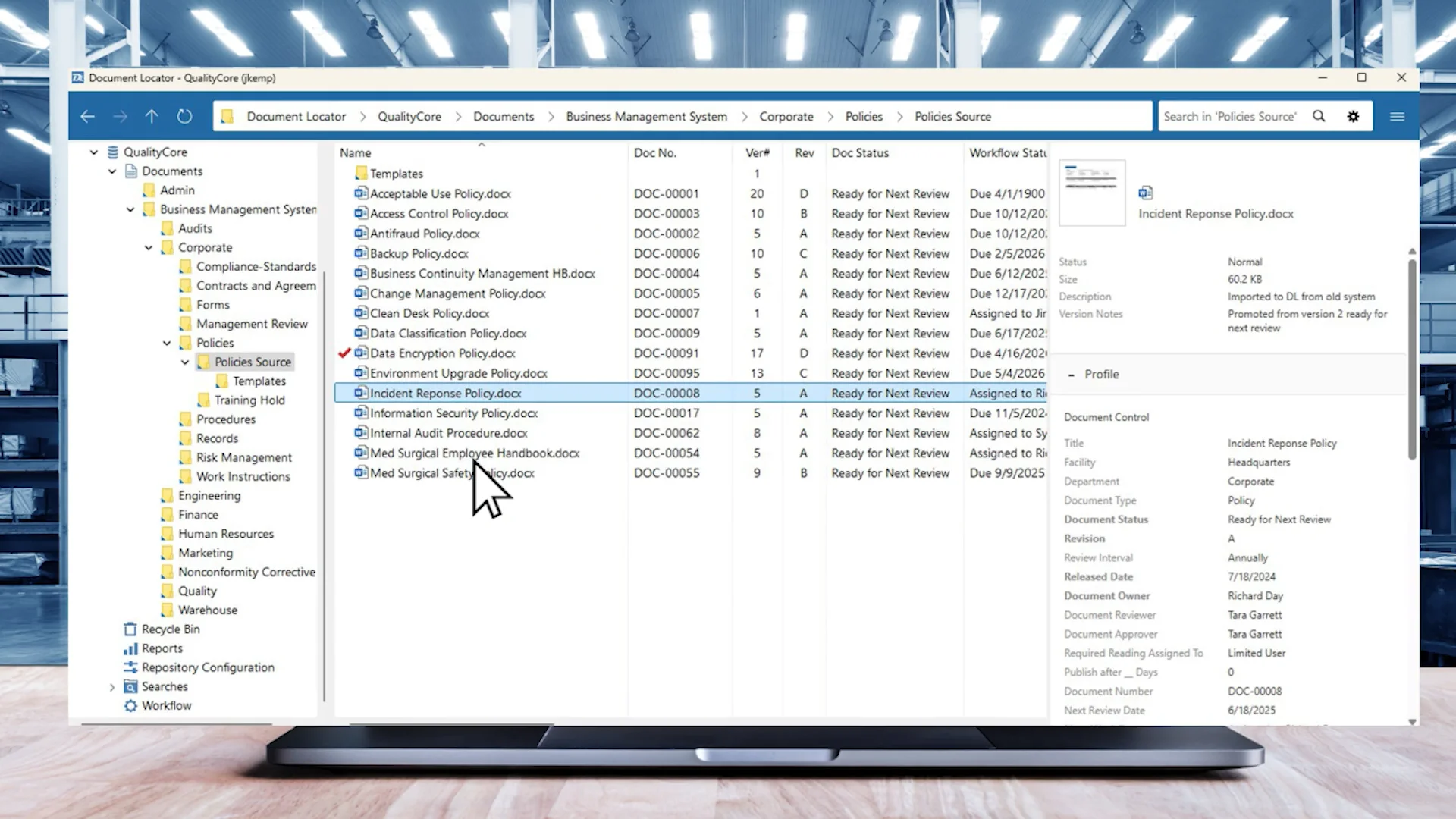Click the search in Policies Source field

click(1229, 116)
